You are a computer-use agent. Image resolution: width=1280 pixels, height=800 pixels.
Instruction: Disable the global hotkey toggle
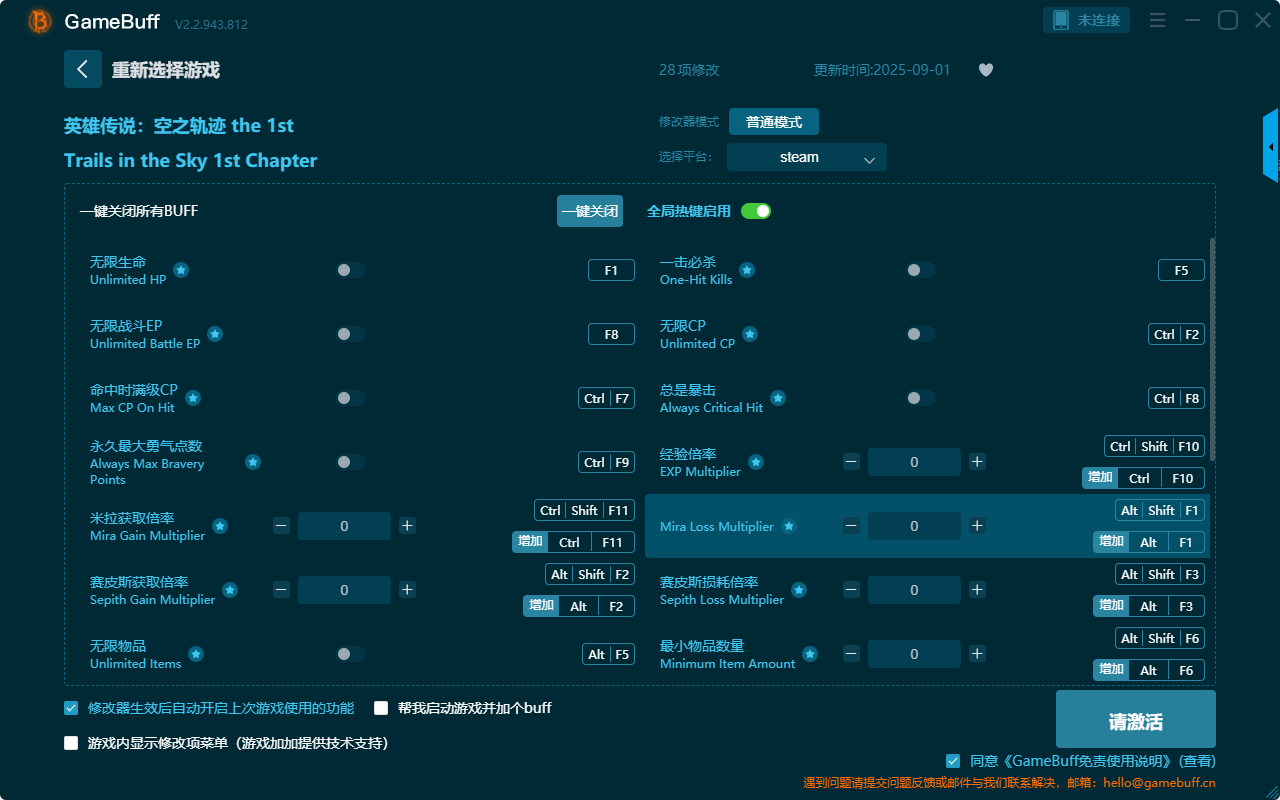(756, 211)
